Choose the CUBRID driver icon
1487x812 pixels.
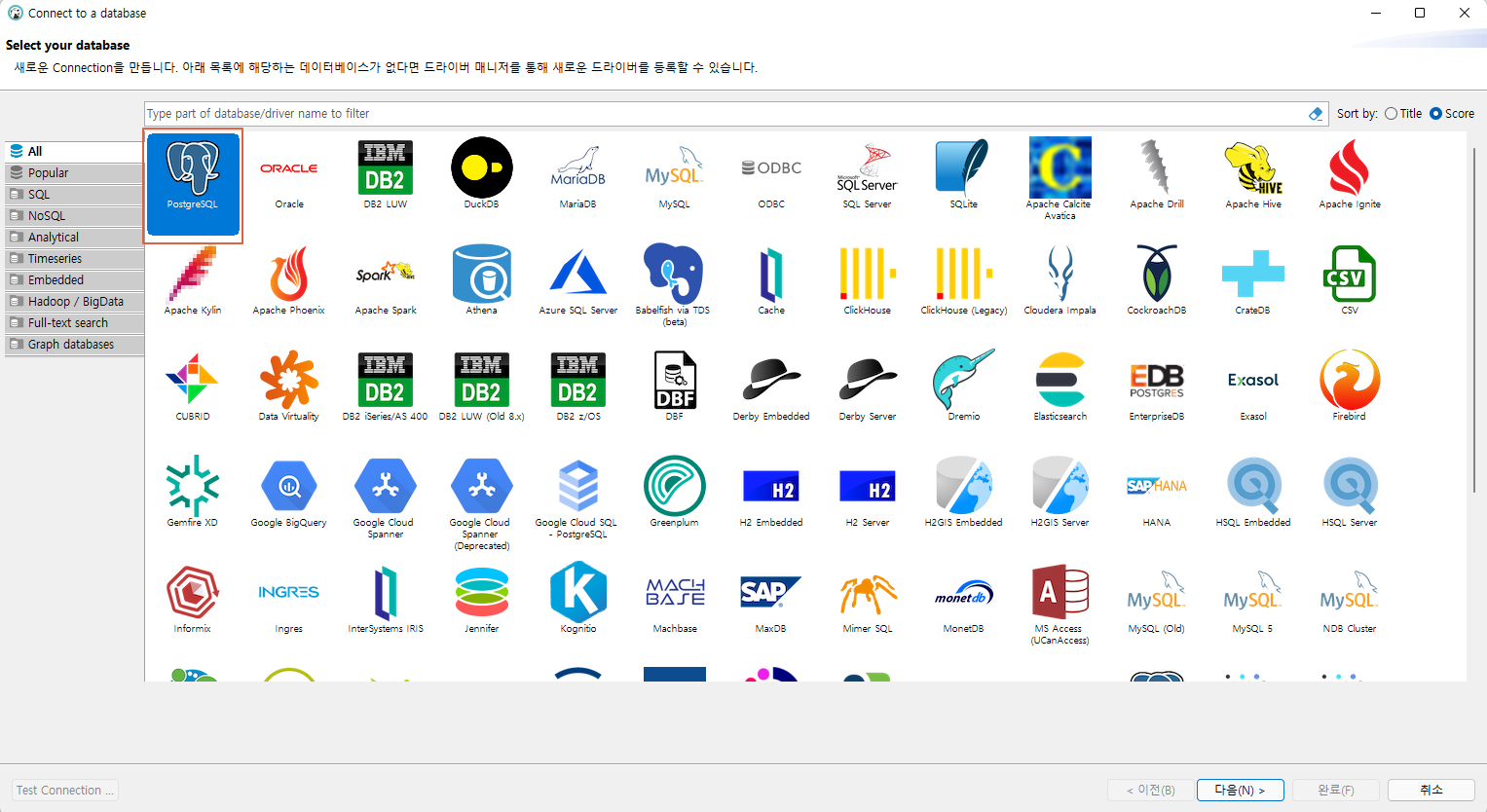193,388
